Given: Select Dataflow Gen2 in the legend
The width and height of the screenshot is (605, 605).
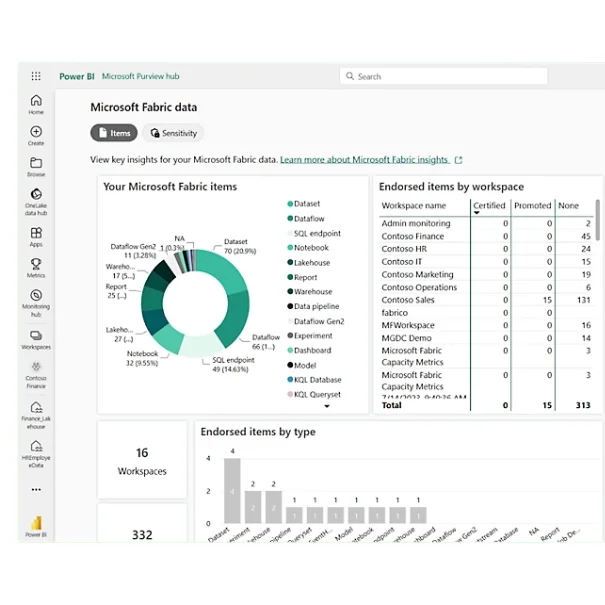Looking at the screenshot, I should [316, 321].
